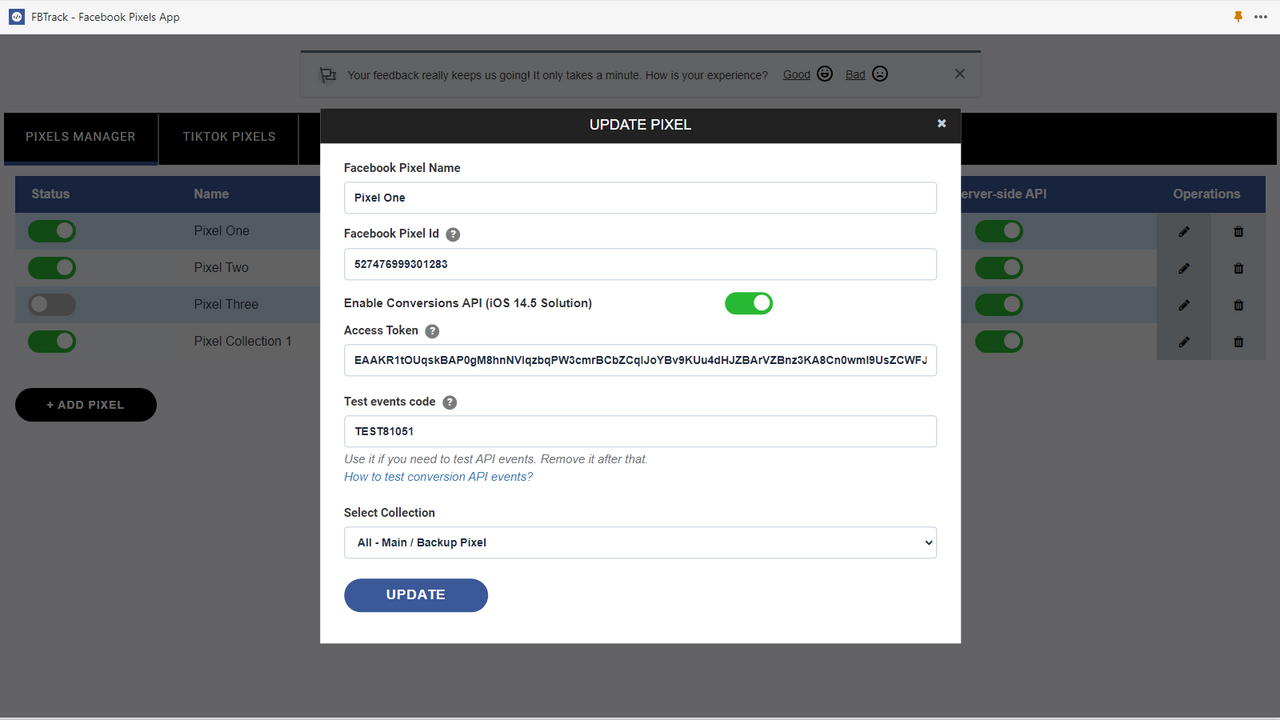Click the feedback chat bubble icon
1280x720 pixels.
coord(328,75)
